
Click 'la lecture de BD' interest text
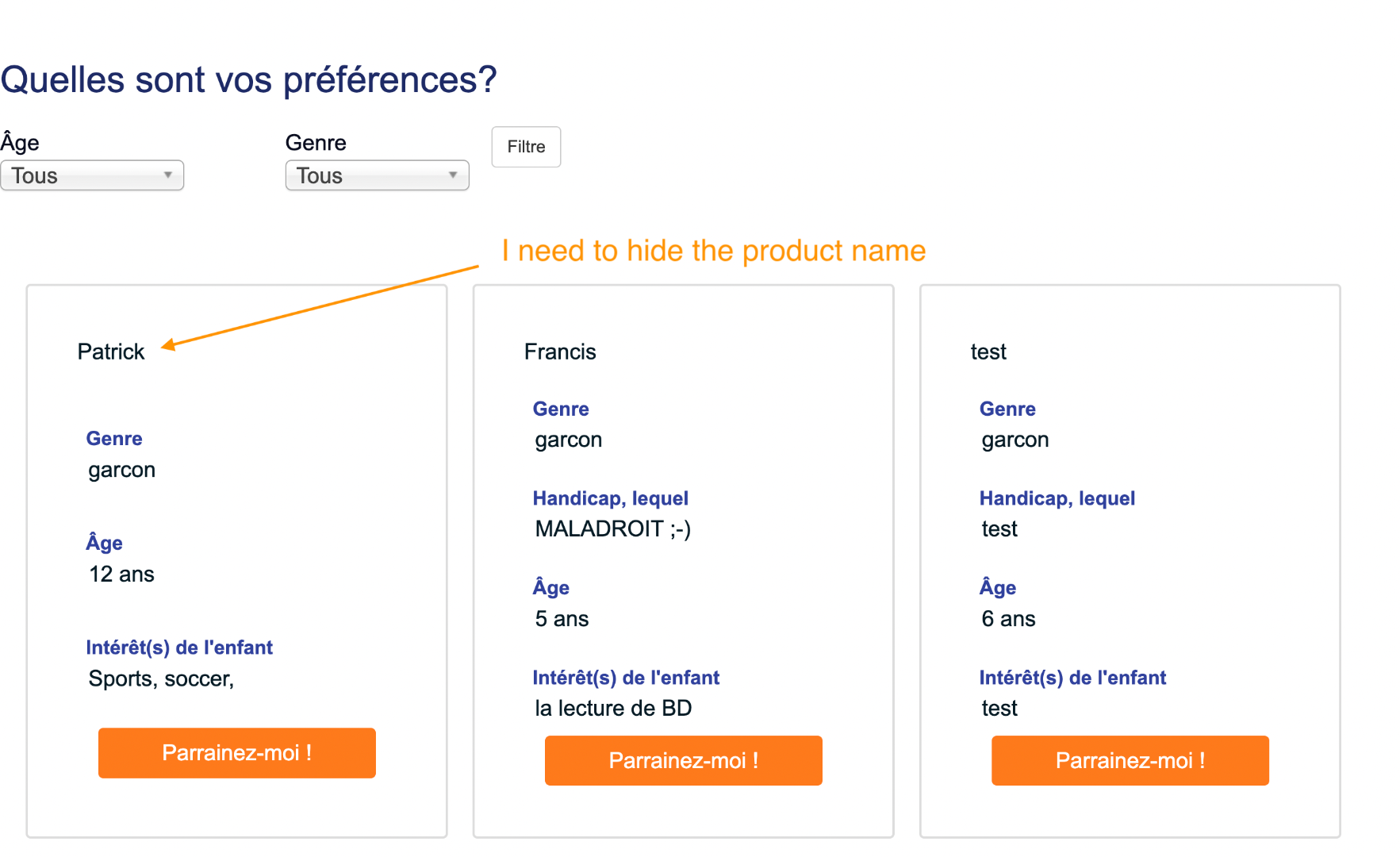click(613, 708)
